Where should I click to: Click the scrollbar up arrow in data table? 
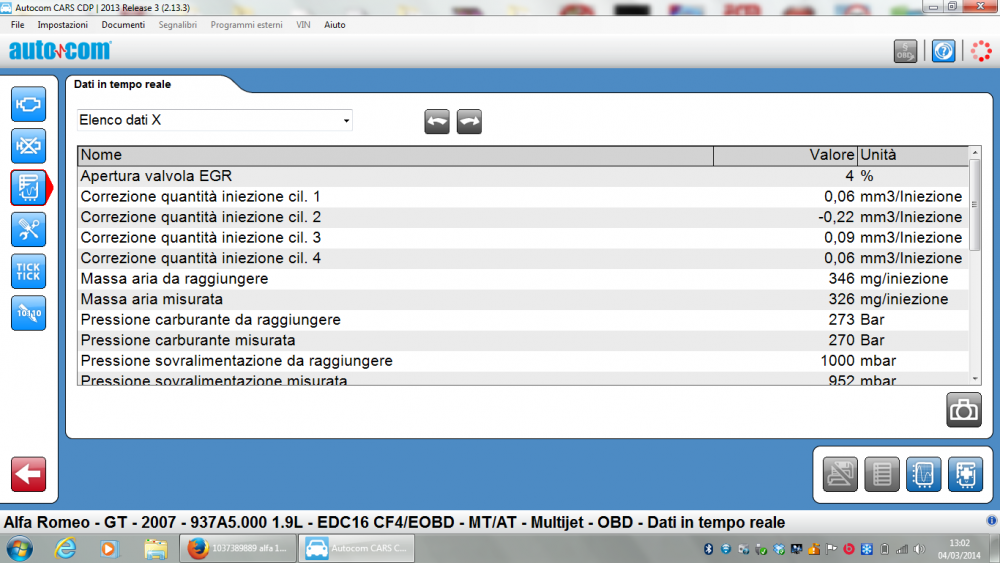point(974,152)
